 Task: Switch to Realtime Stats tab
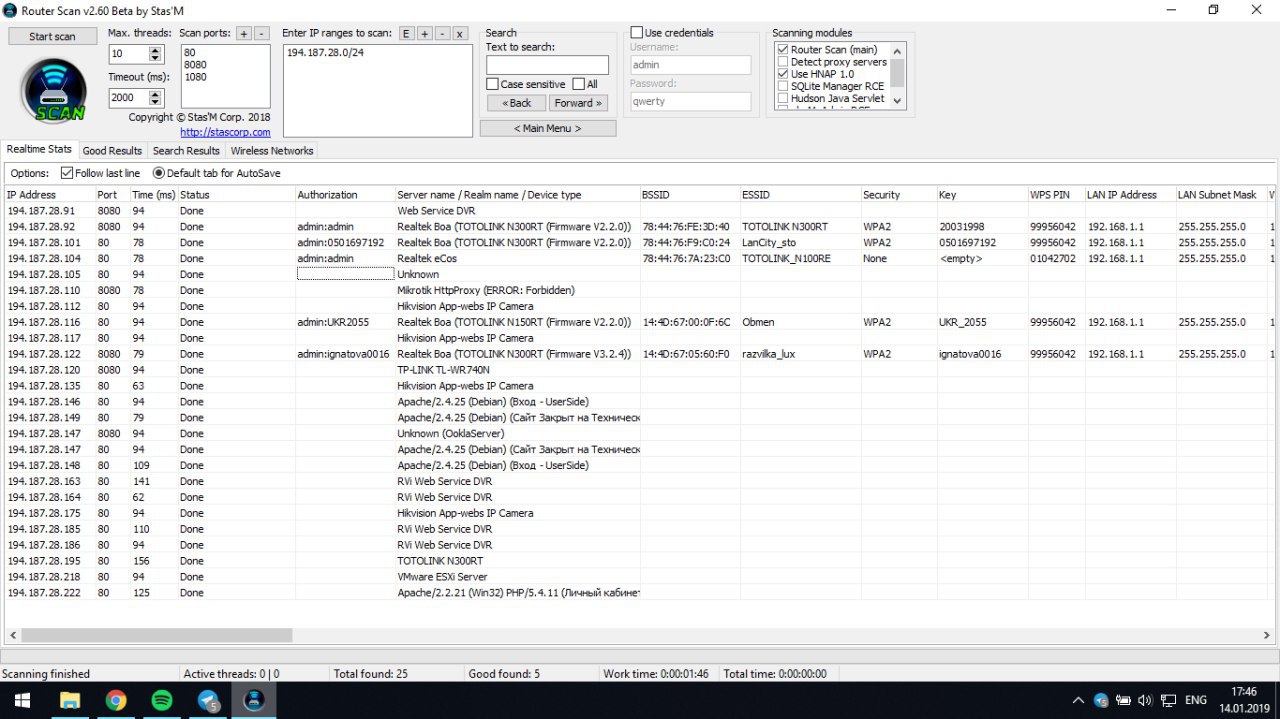coord(39,149)
